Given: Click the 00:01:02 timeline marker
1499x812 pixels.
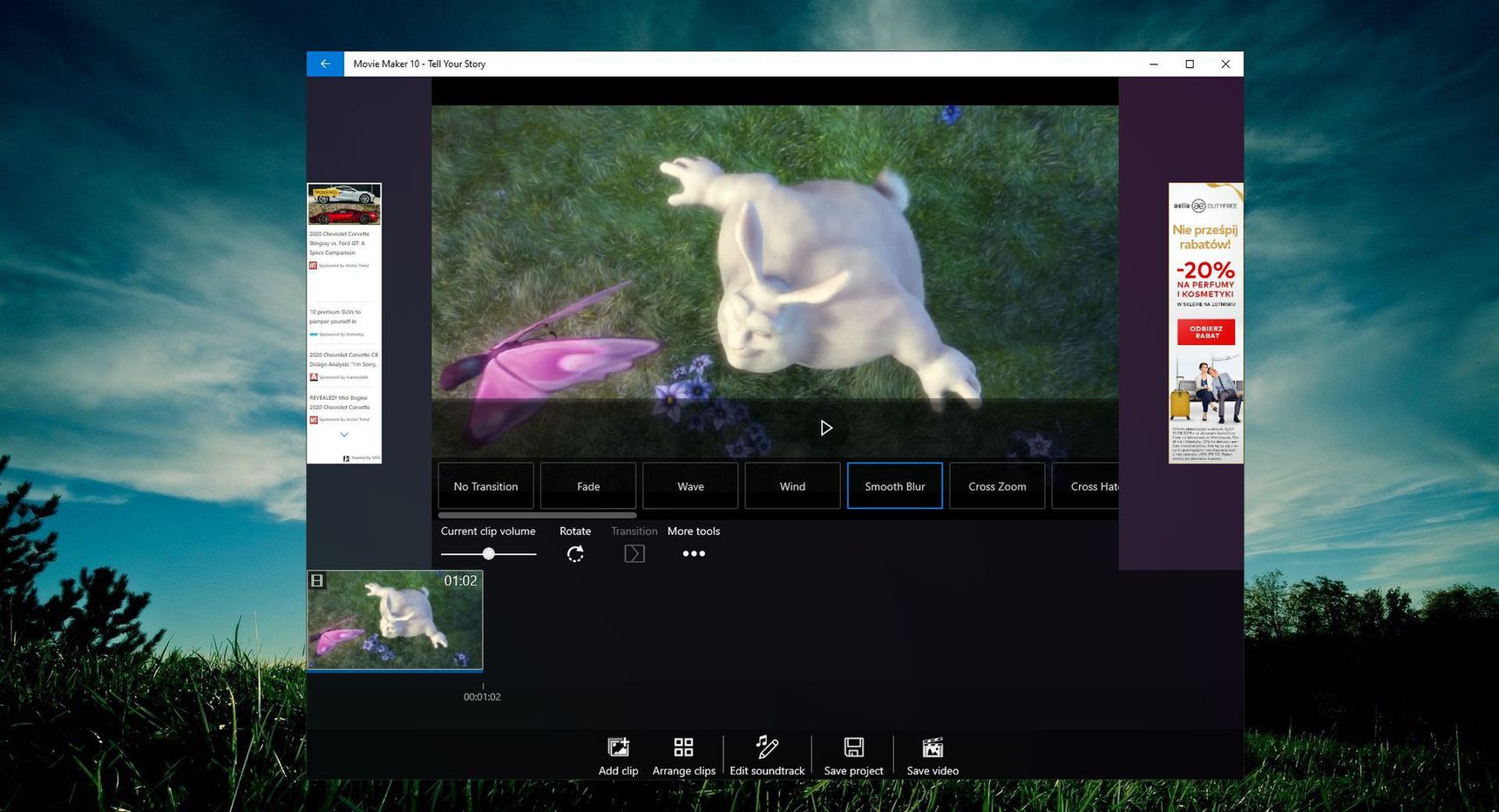Looking at the screenshot, I should pyautogui.click(x=482, y=696).
